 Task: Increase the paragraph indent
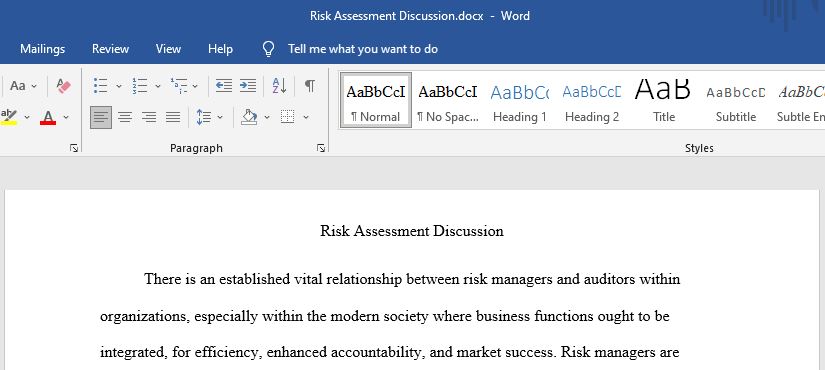coord(248,85)
